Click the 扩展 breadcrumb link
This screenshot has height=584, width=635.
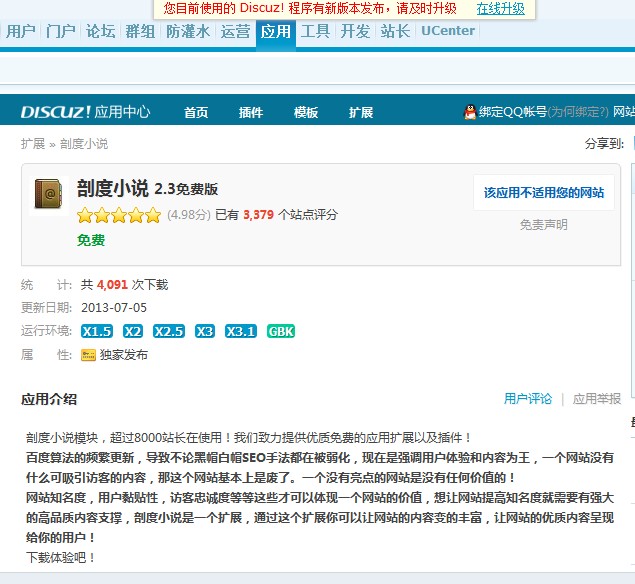[x=33, y=144]
